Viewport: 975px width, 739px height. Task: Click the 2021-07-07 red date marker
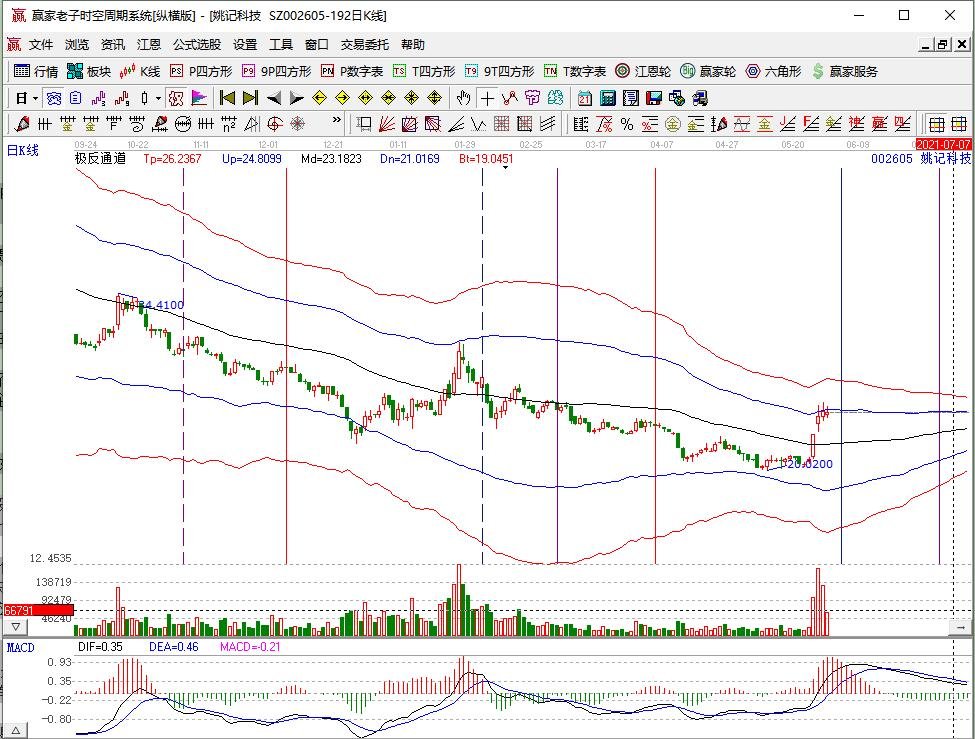[943, 144]
